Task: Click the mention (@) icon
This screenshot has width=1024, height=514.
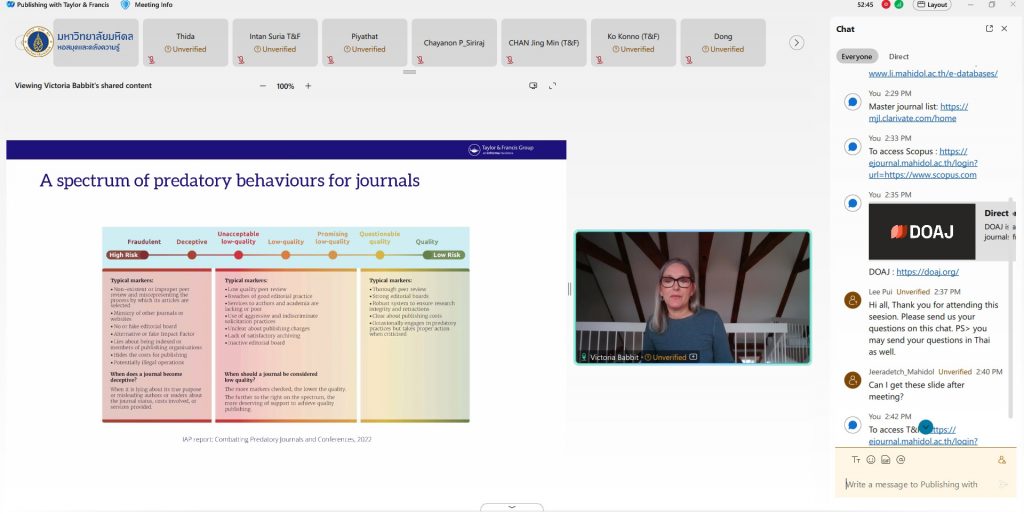Action: pyautogui.click(x=901, y=460)
